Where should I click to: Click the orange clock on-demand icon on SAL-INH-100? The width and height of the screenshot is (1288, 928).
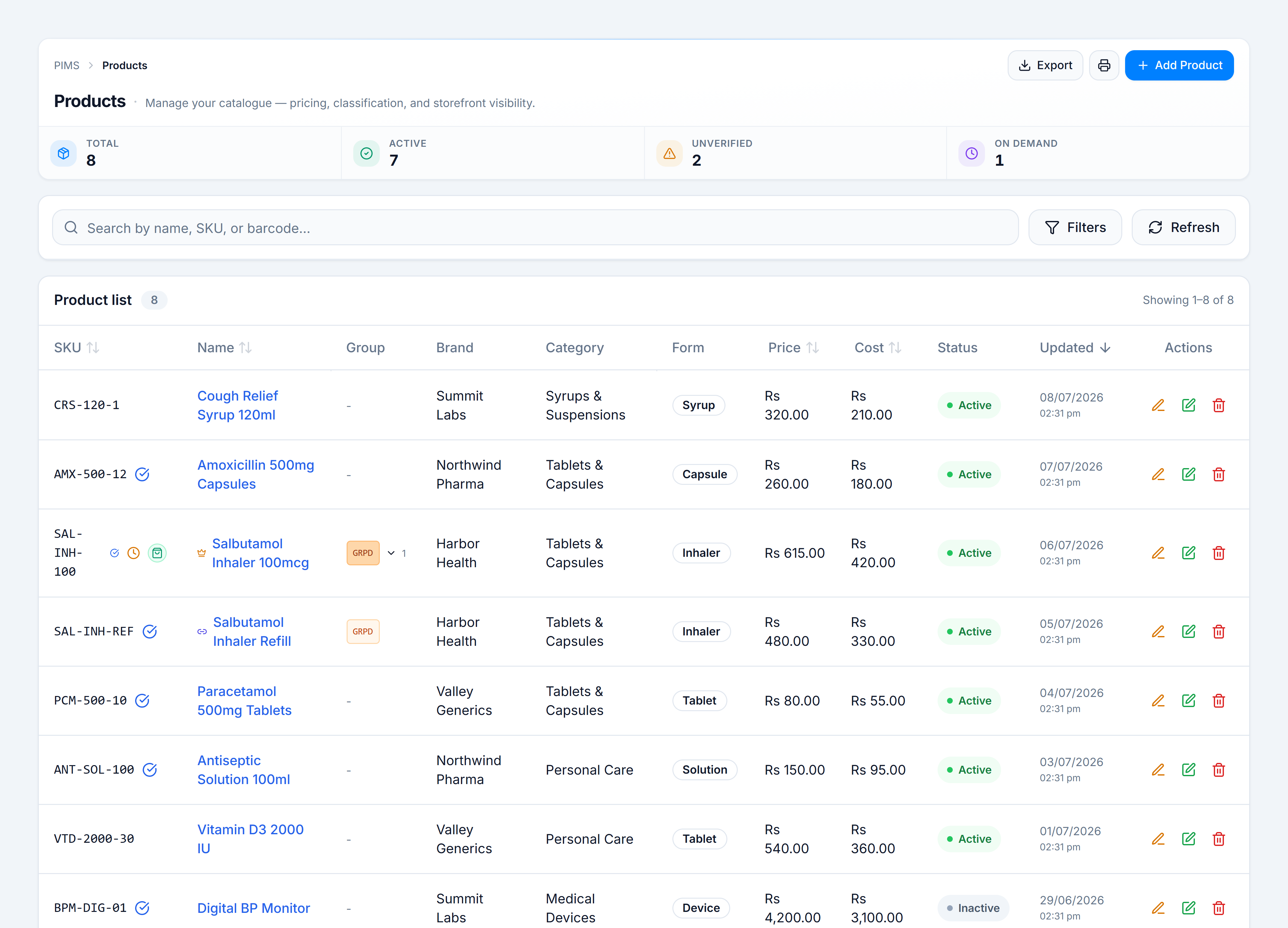tap(134, 553)
